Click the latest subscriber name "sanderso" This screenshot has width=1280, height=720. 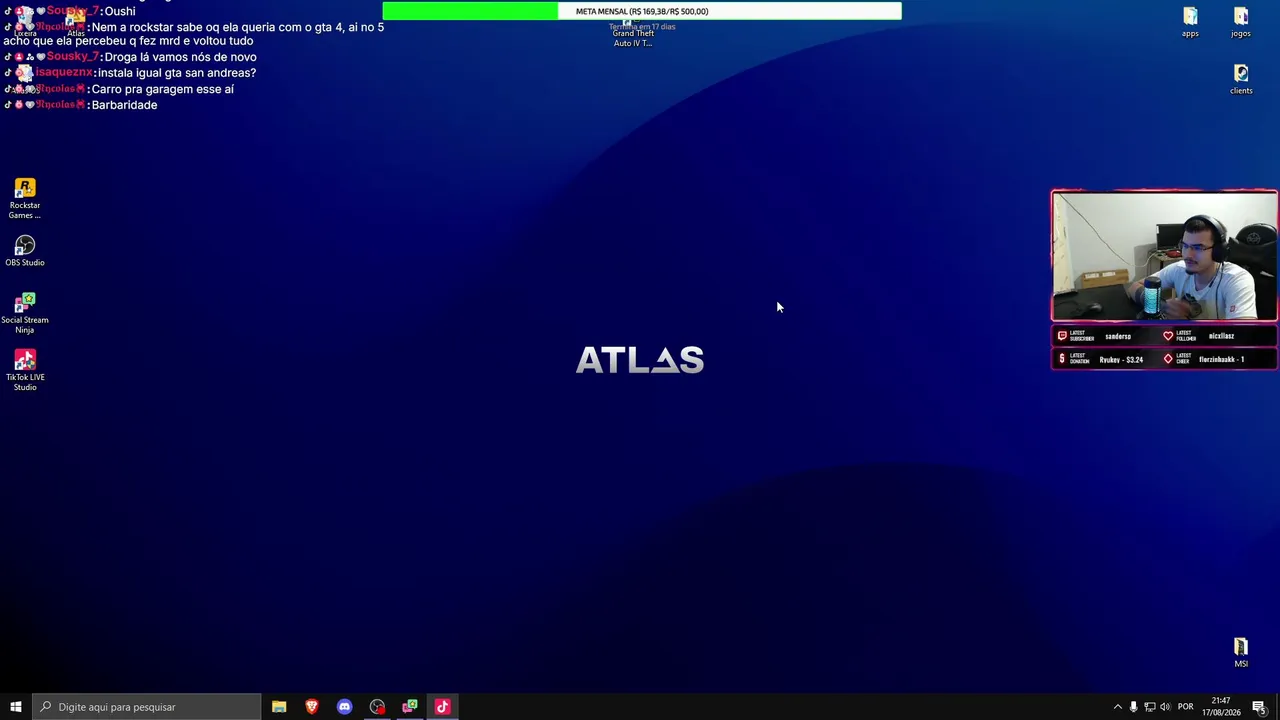1118,337
